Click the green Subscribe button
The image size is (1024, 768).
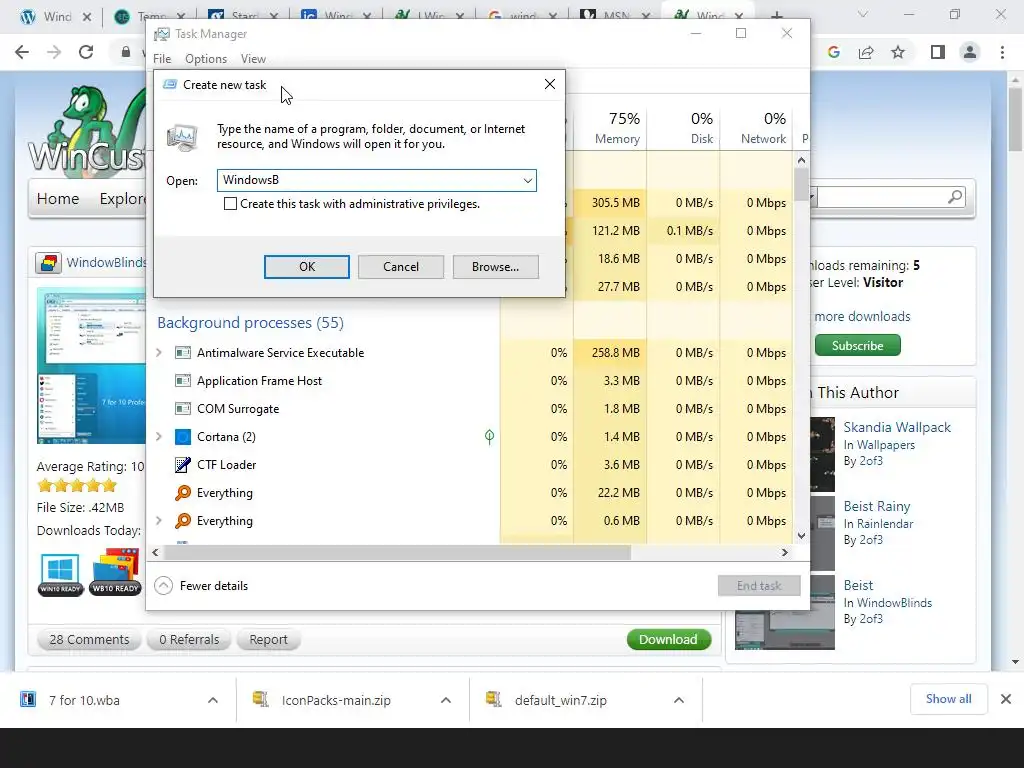tap(857, 345)
